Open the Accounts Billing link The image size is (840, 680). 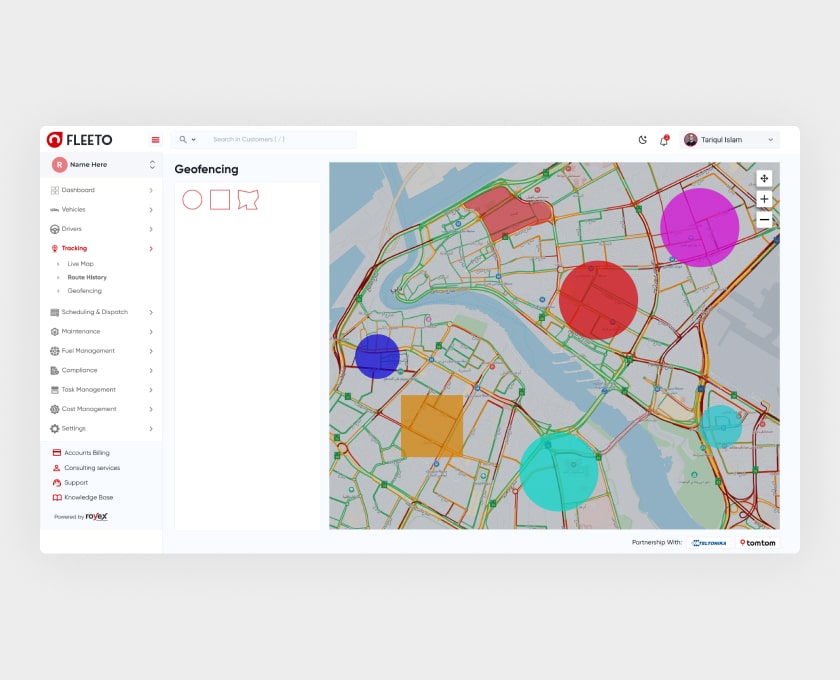point(86,453)
